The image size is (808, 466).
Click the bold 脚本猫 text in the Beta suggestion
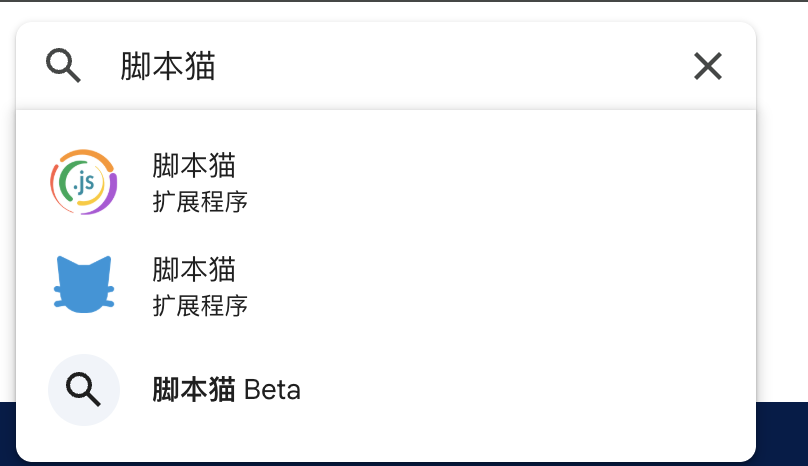pos(194,389)
